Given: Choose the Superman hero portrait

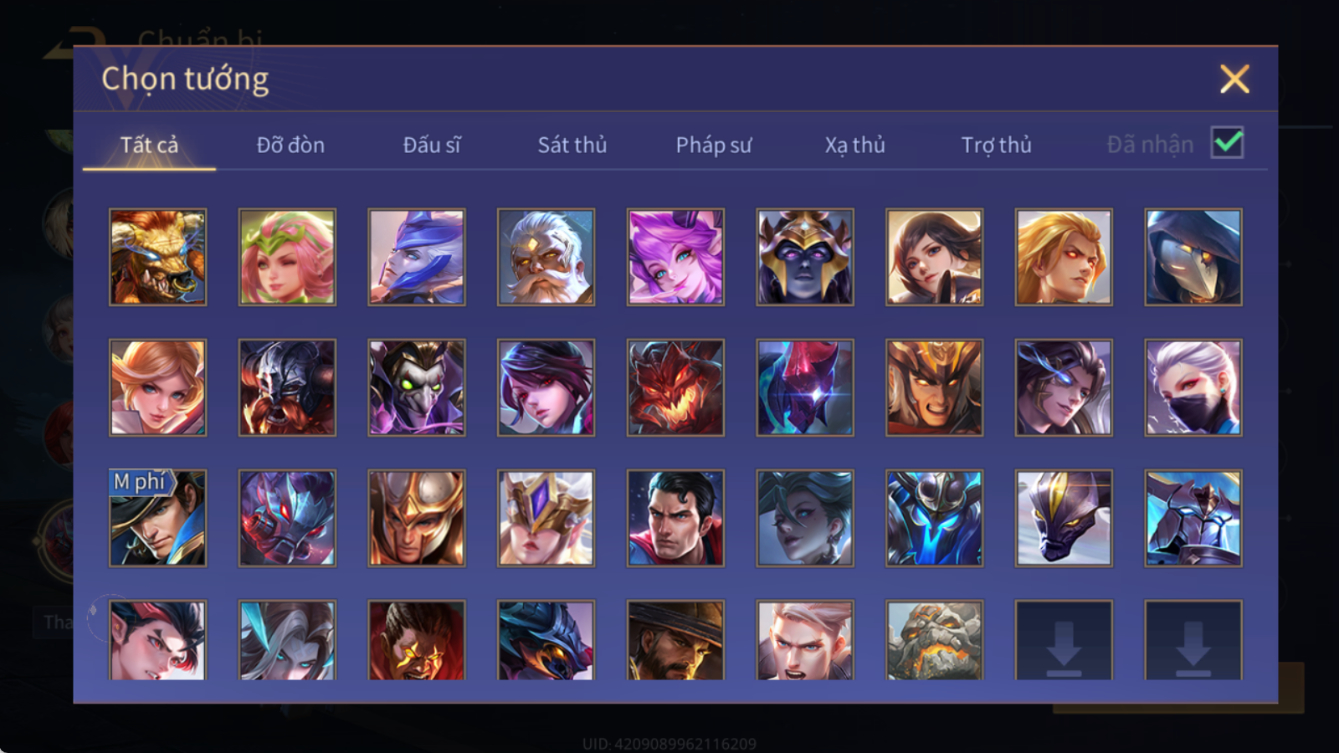Looking at the screenshot, I should (675, 518).
